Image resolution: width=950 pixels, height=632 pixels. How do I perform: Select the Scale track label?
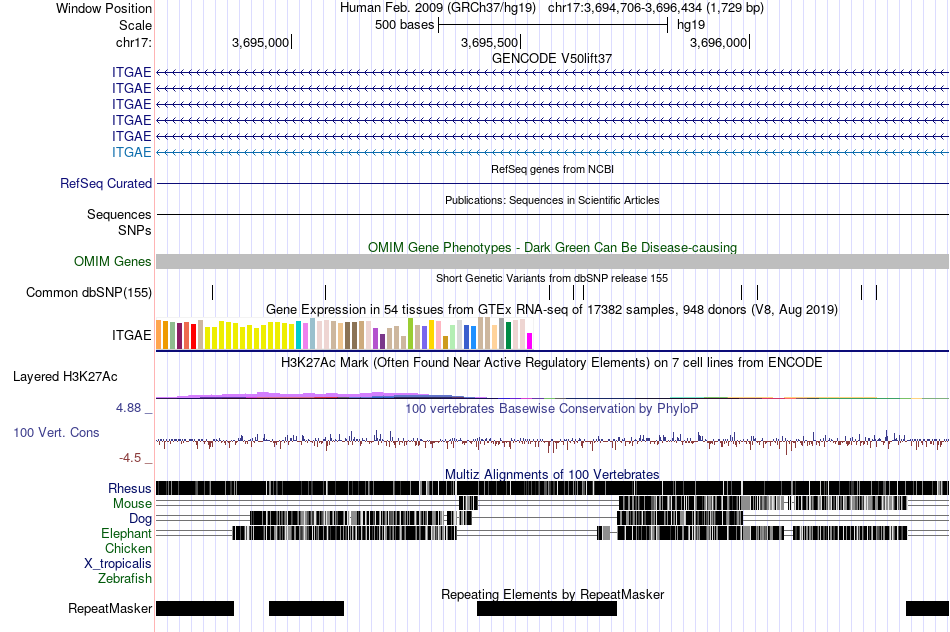pos(135,25)
